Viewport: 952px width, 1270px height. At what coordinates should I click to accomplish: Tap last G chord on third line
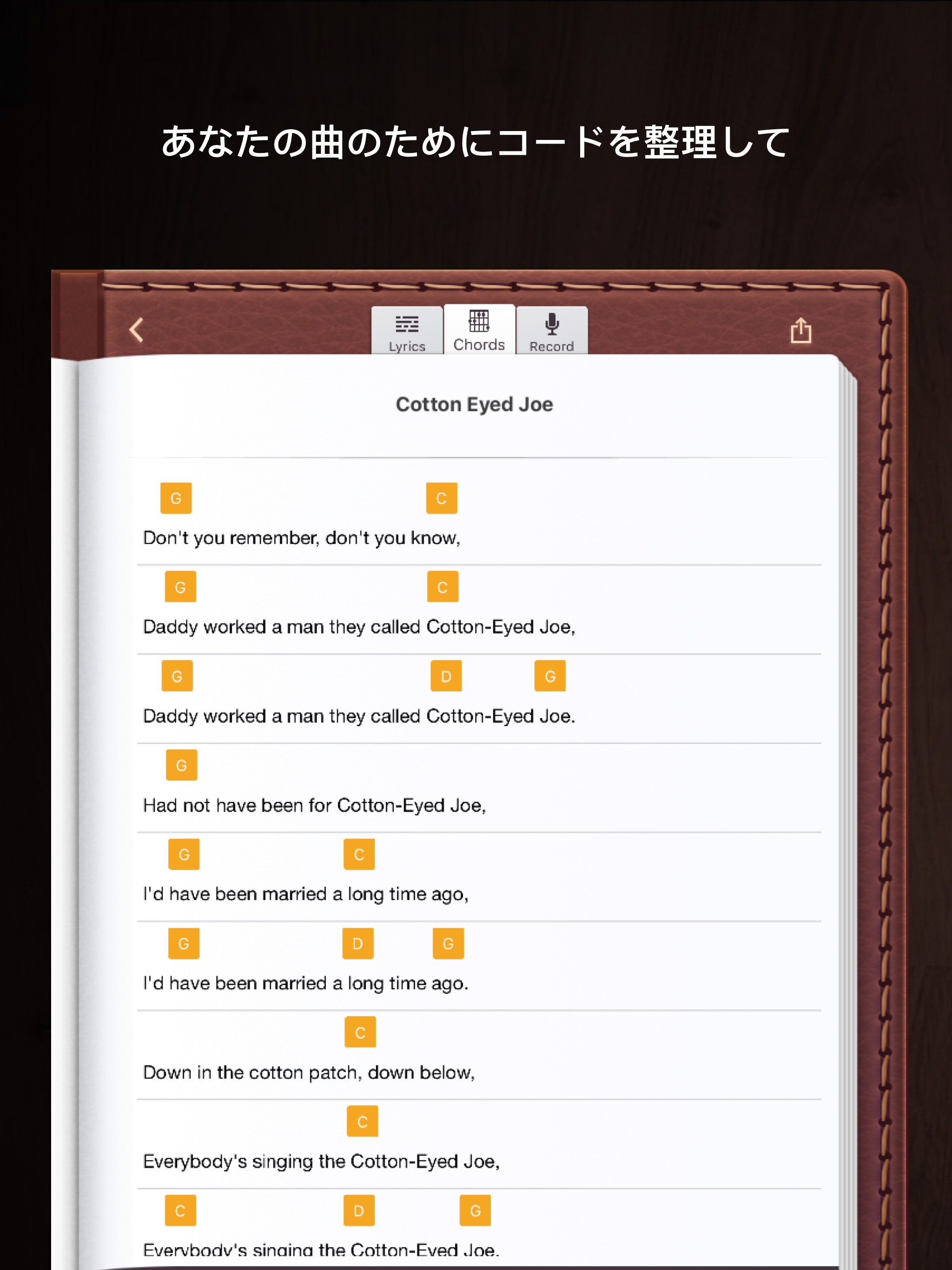coord(549,676)
